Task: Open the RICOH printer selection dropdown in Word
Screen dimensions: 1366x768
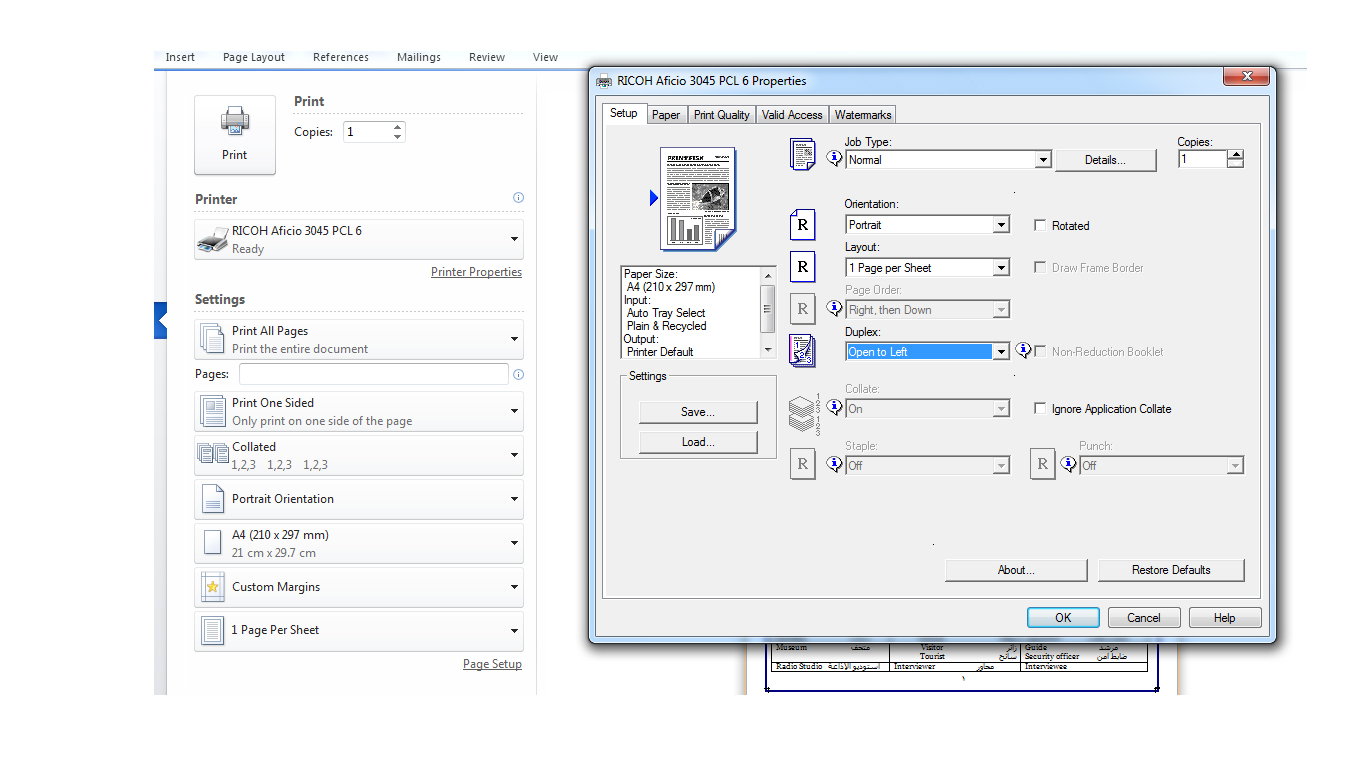Action: (359, 239)
